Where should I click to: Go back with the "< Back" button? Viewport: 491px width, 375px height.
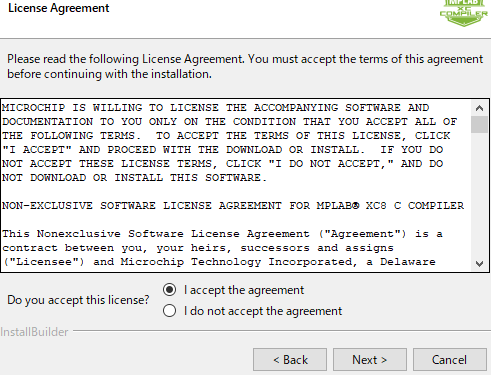290,360
